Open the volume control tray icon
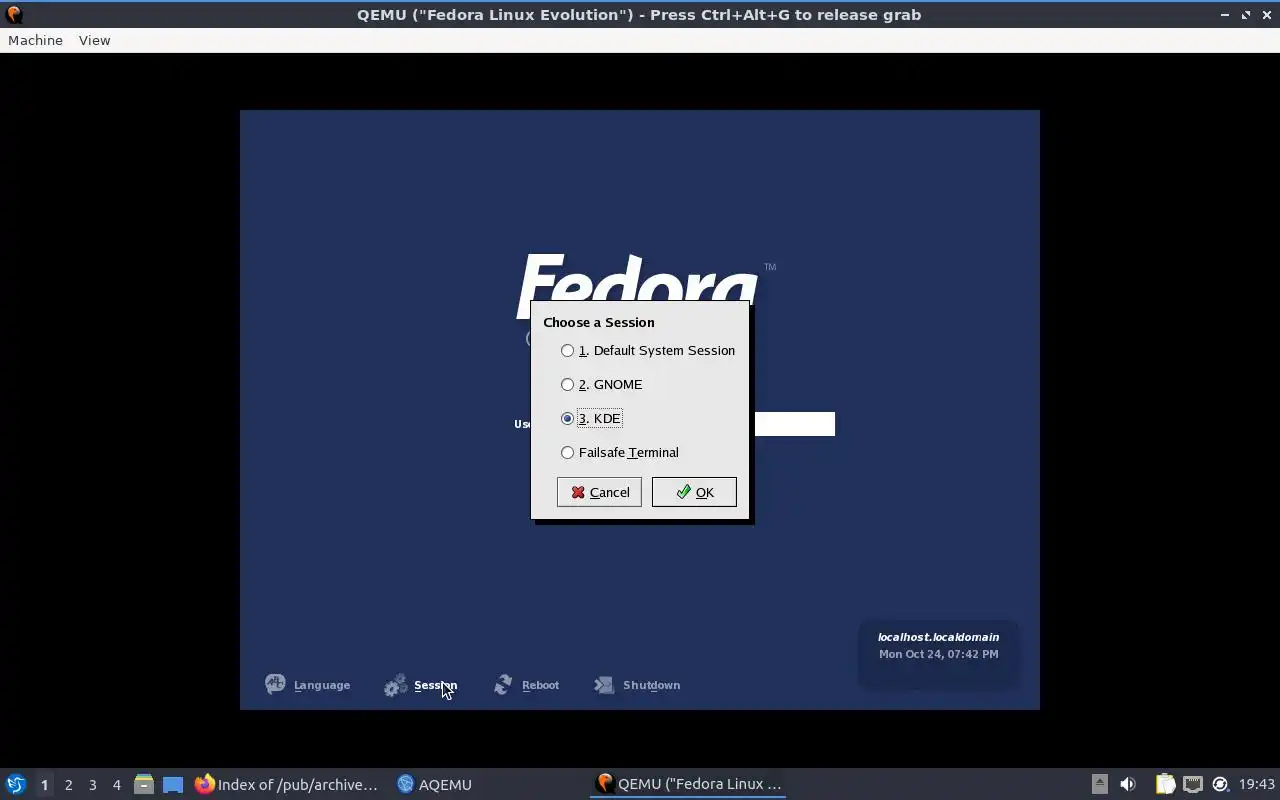1280x800 pixels. [1128, 784]
